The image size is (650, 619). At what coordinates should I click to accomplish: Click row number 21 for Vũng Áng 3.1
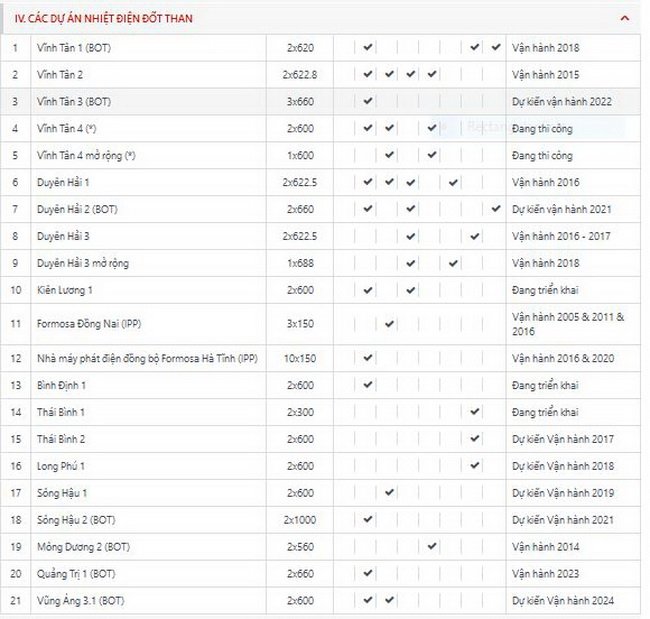tap(15, 601)
